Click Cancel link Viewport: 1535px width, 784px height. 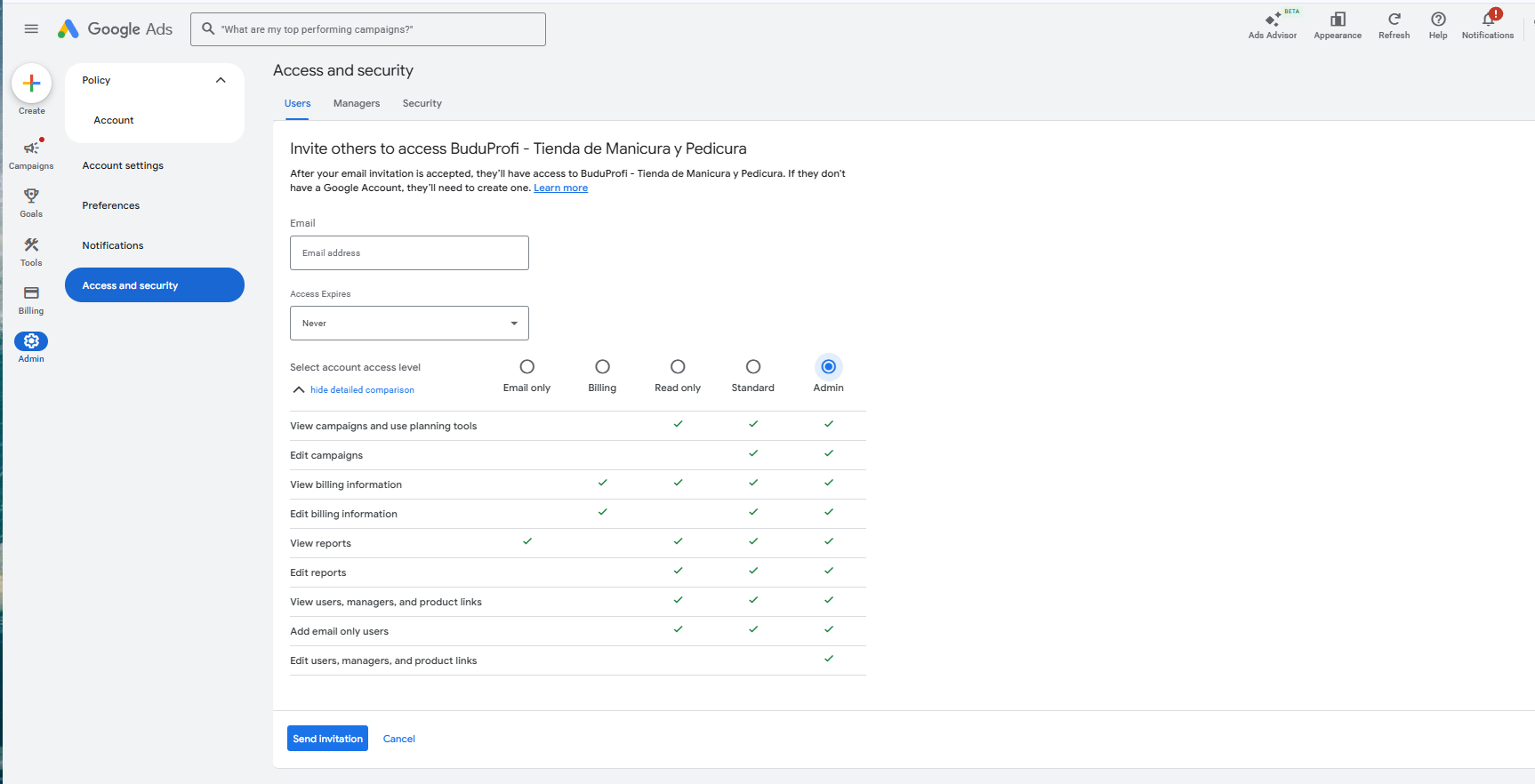(x=399, y=739)
